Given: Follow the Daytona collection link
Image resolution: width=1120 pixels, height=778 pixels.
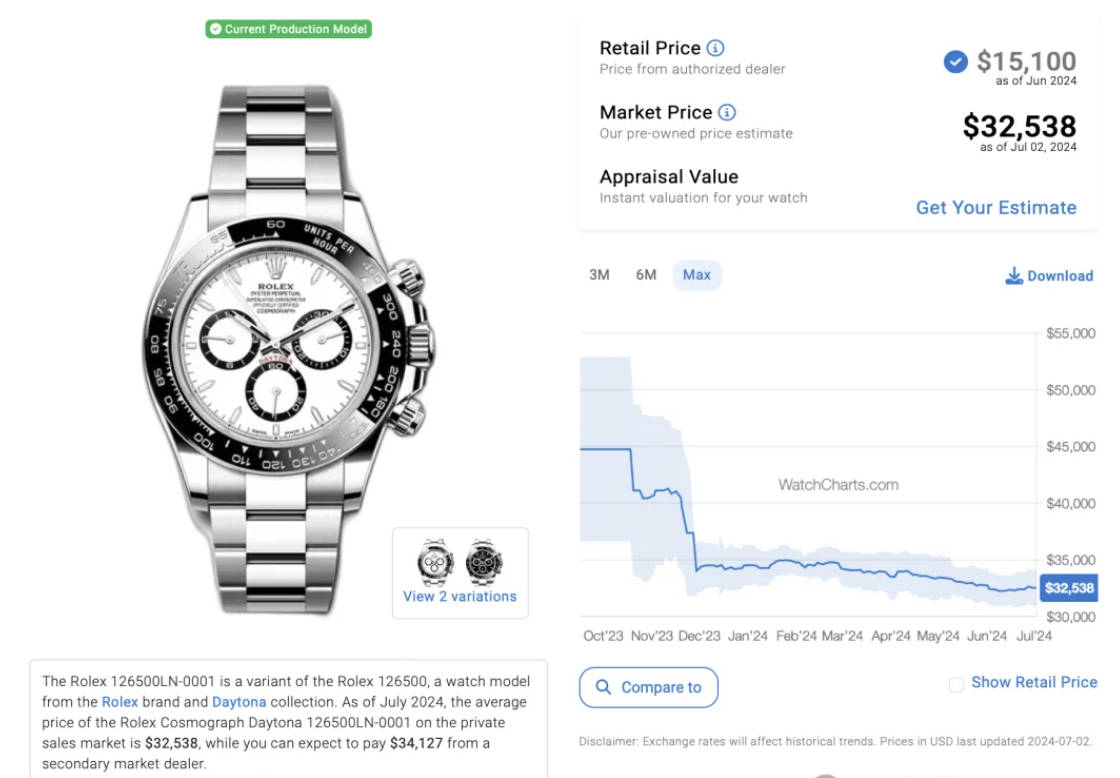Looking at the screenshot, I should click(239, 702).
